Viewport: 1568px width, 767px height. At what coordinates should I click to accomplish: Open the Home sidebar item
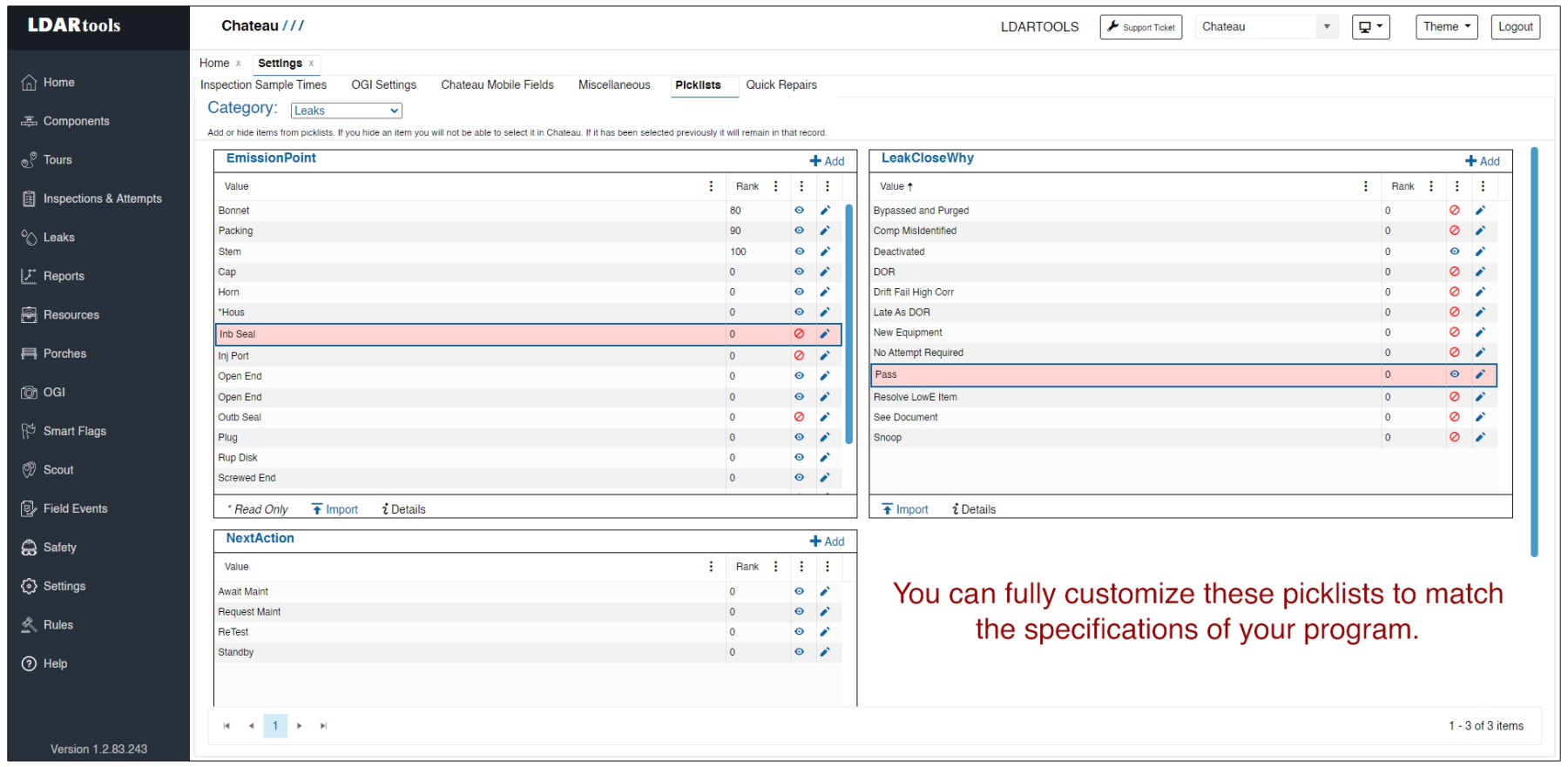click(48, 83)
